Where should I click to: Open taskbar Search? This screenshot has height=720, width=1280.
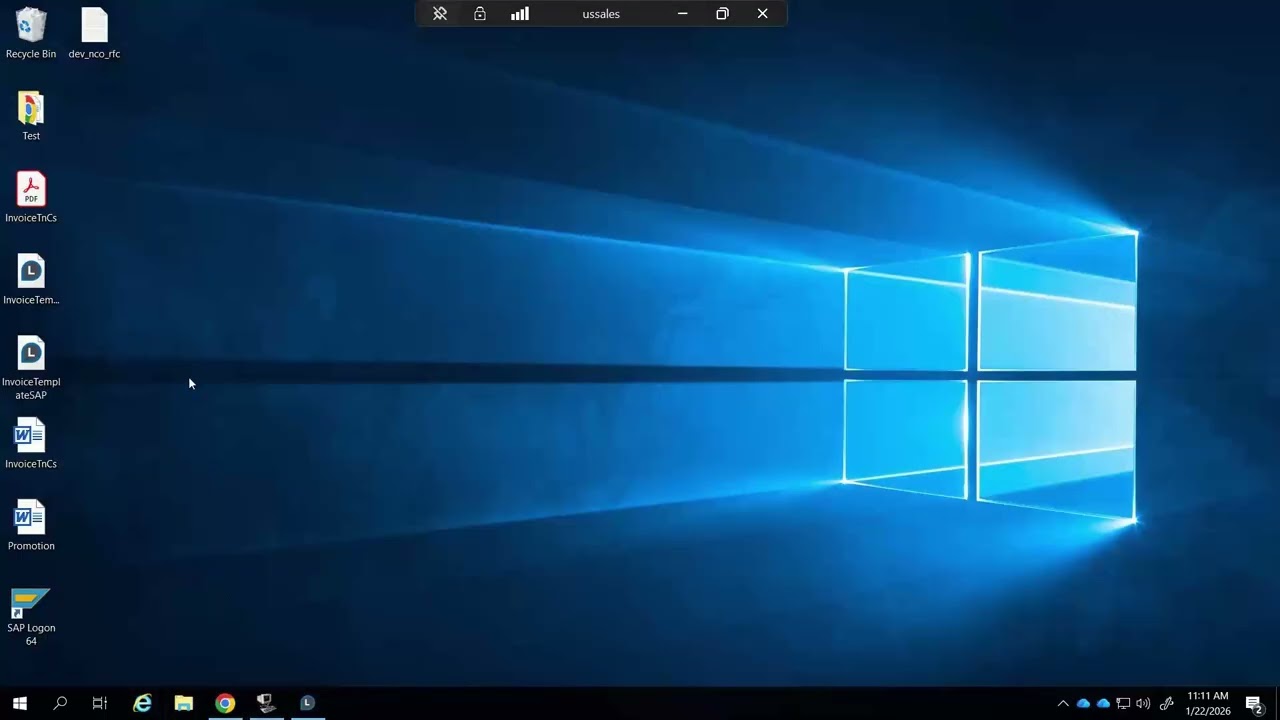(x=60, y=703)
